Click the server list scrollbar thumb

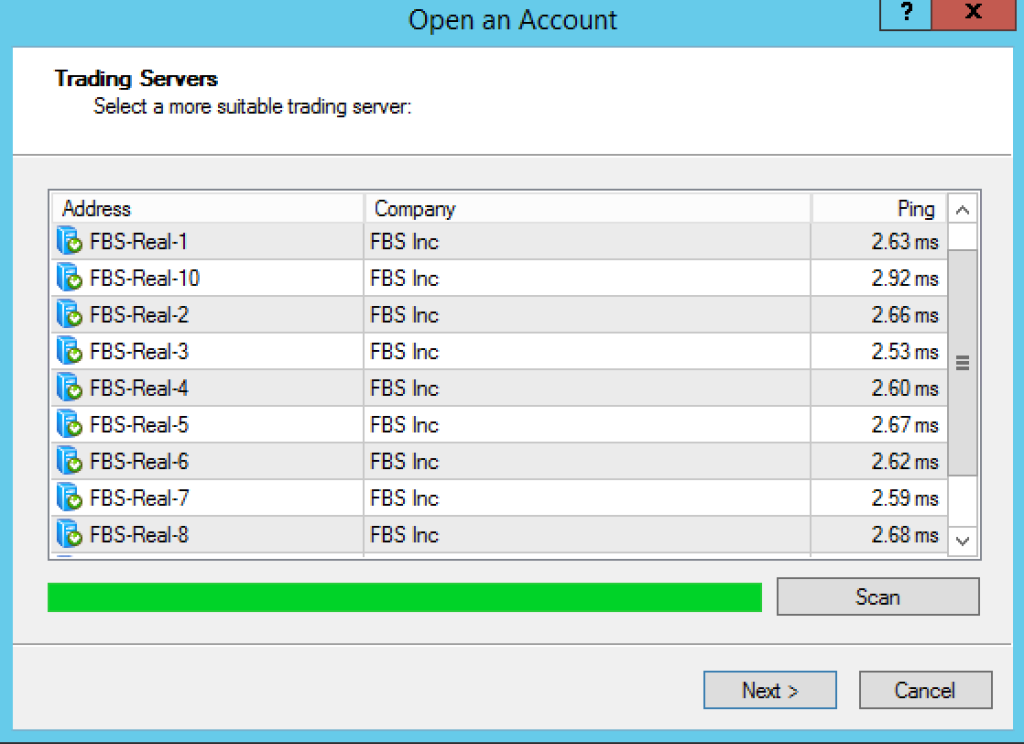962,362
